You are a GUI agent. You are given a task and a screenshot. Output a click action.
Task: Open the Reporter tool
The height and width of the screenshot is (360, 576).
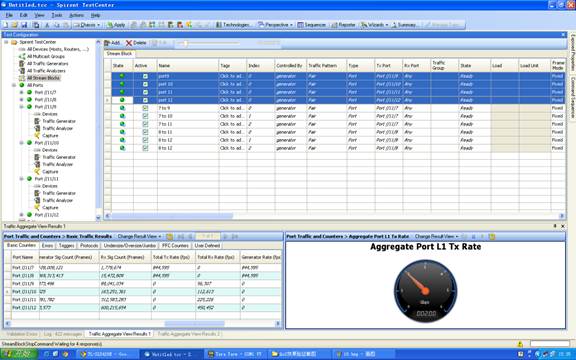(343, 25)
